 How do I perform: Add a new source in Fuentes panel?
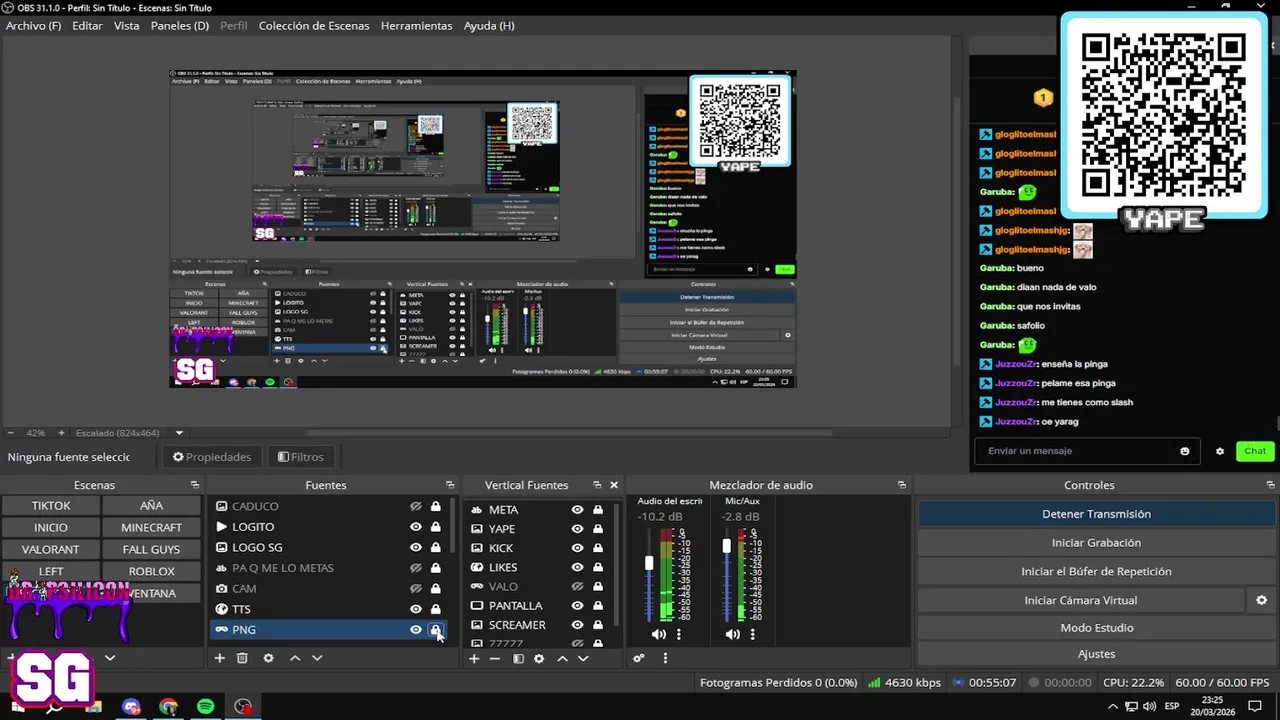pyautogui.click(x=220, y=658)
